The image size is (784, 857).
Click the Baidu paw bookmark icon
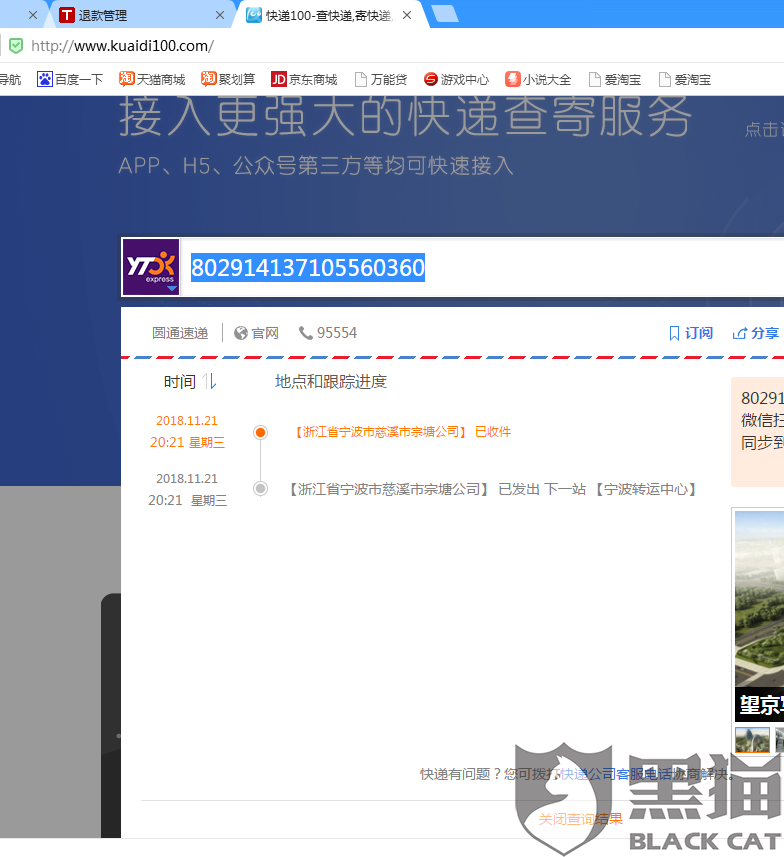[44, 79]
